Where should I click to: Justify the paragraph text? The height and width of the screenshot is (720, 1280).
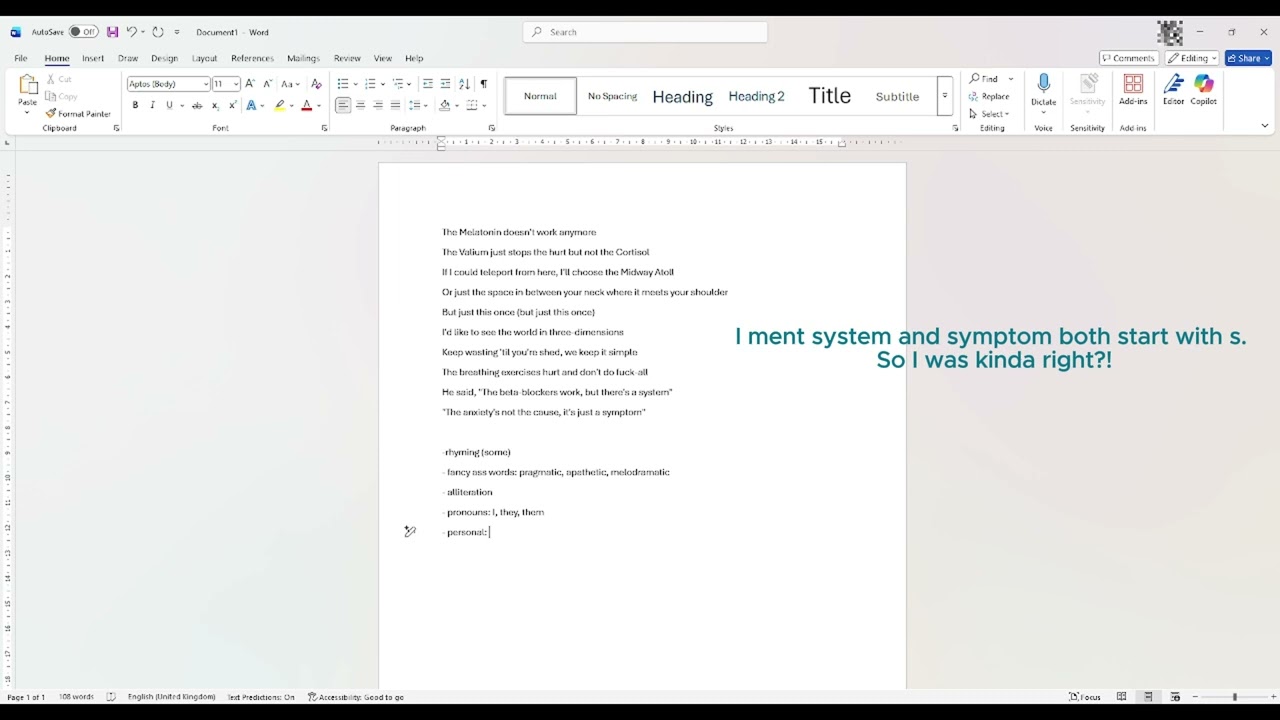coord(395,105)
